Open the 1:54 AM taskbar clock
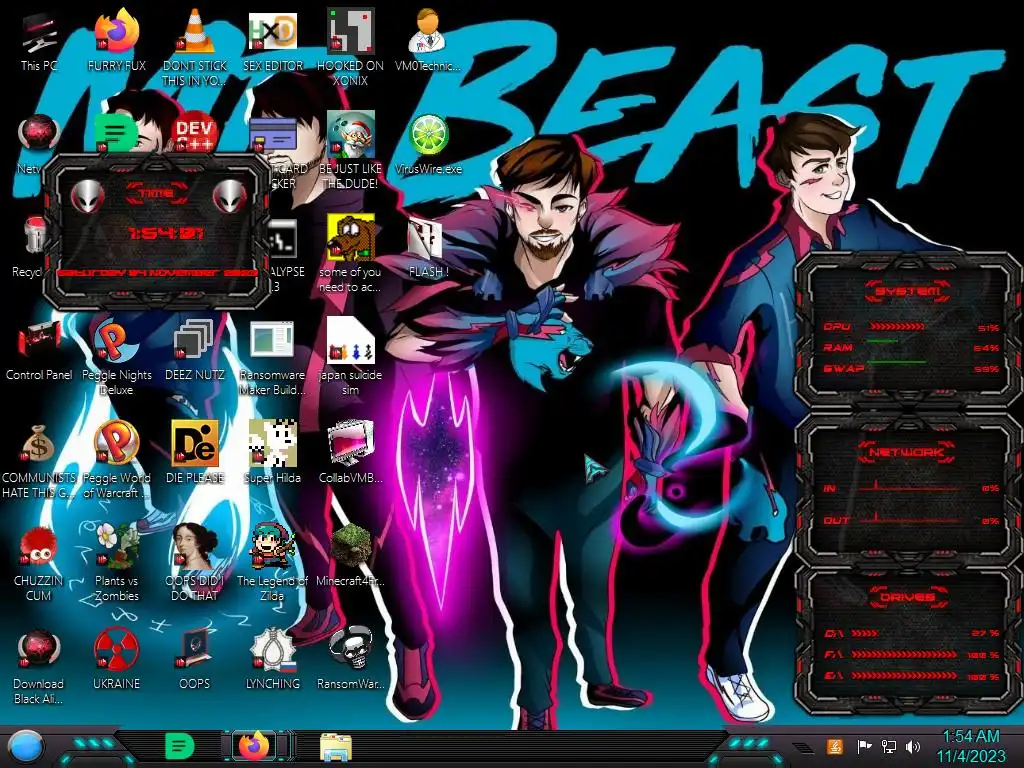This screenshot has width=1024, height=768. point(971,746)
